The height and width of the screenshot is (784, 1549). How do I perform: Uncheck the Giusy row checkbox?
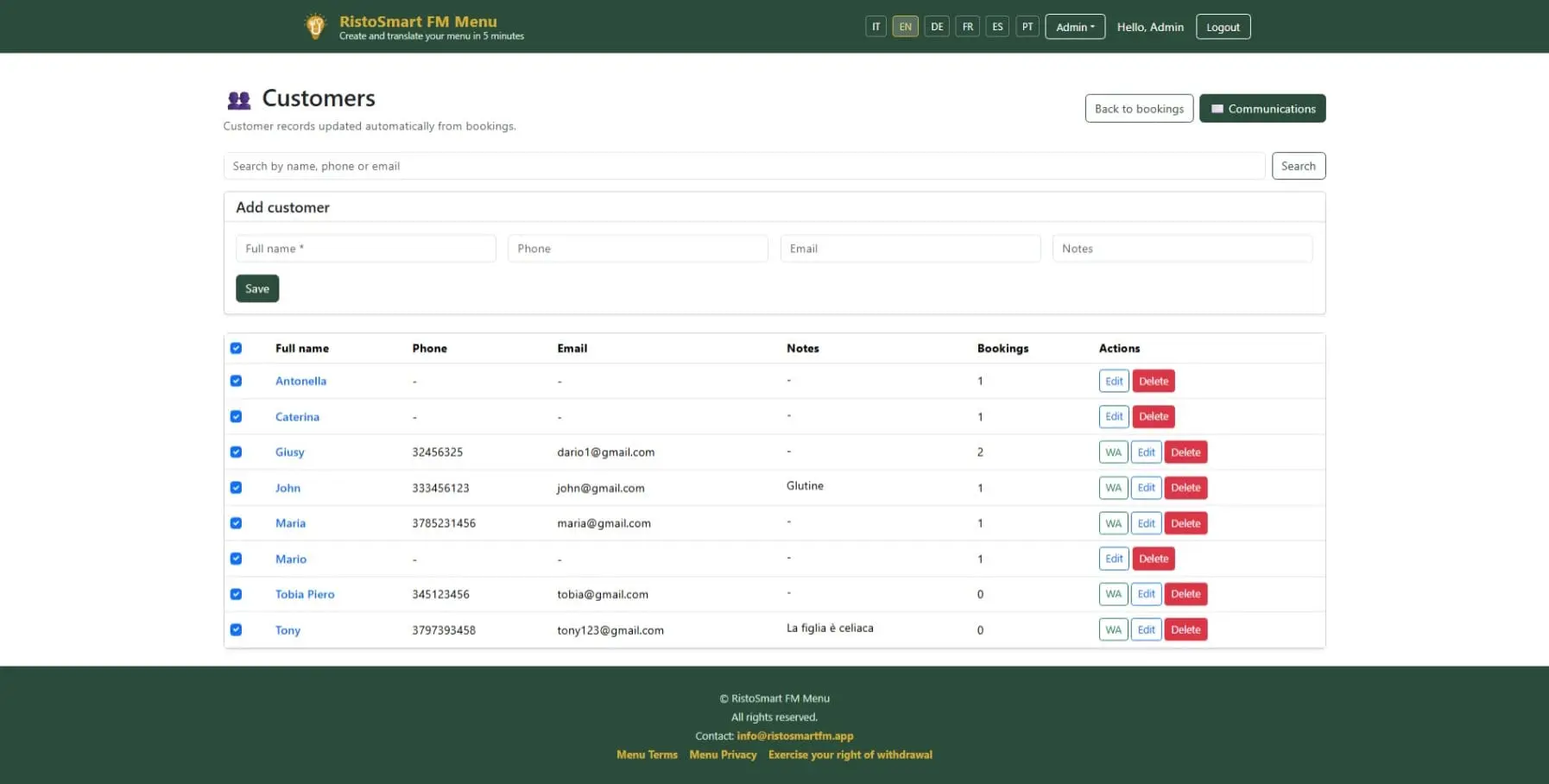(x=236, y=452)
